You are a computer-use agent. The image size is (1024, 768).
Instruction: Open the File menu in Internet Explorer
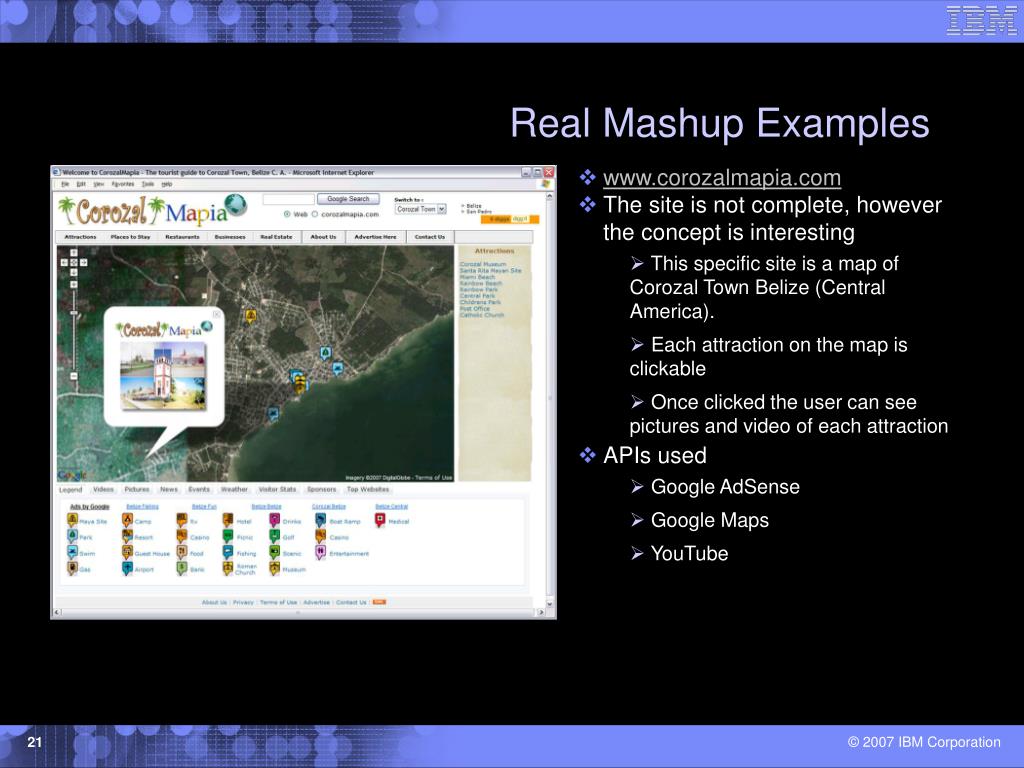pos(65,184)
